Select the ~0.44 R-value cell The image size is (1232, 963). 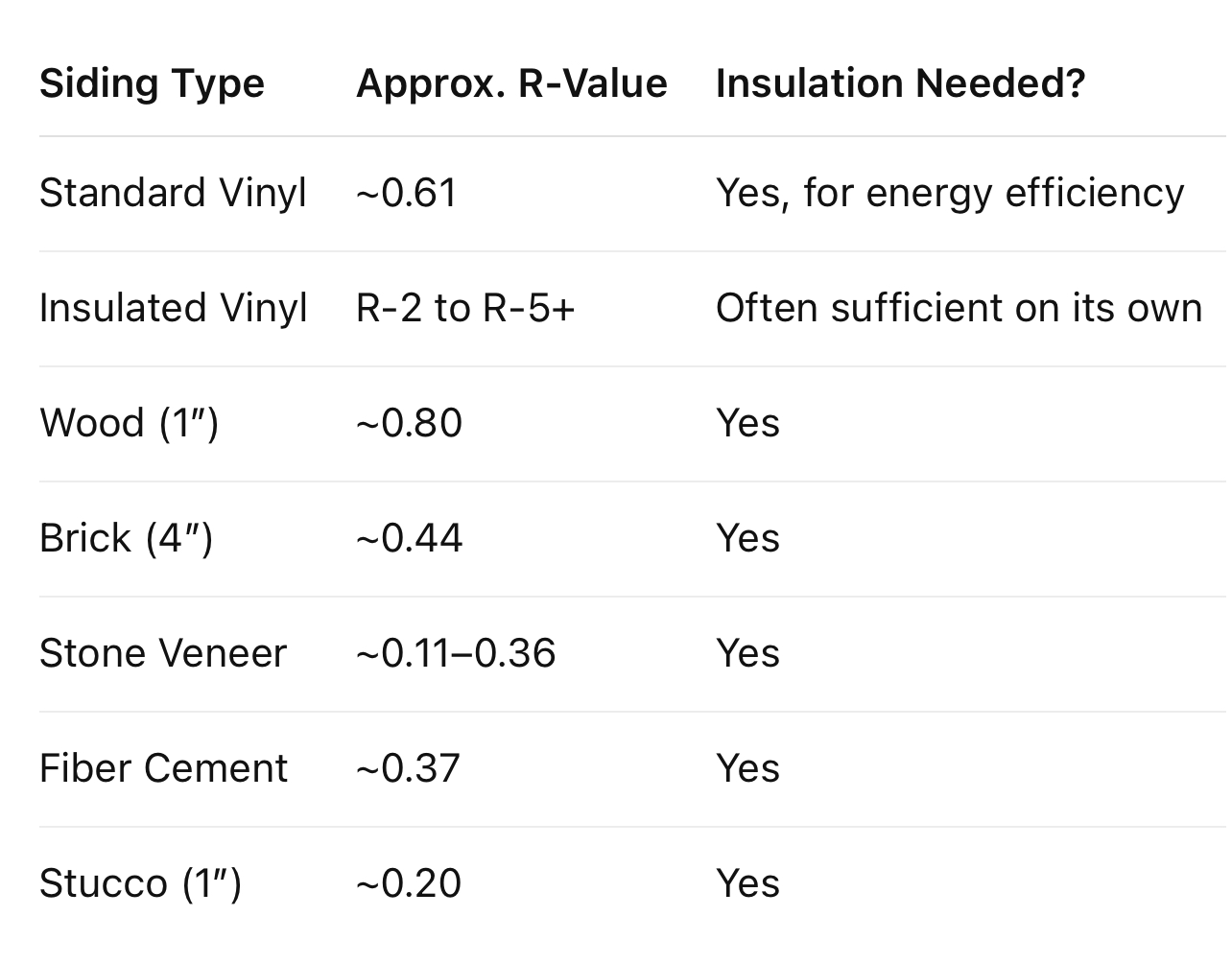(409, 538)
